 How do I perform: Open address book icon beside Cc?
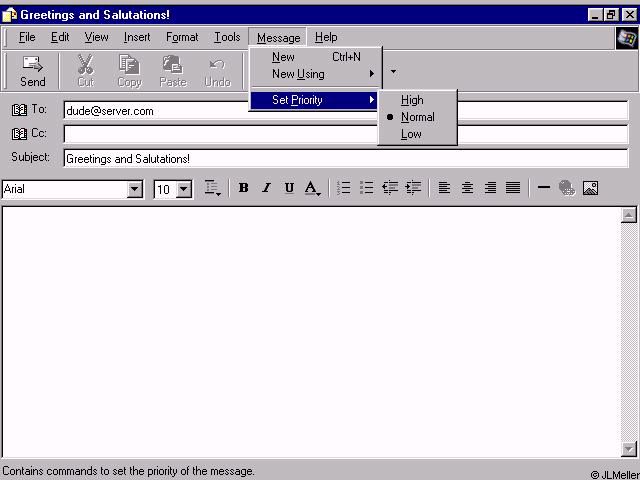coord(19,133)
